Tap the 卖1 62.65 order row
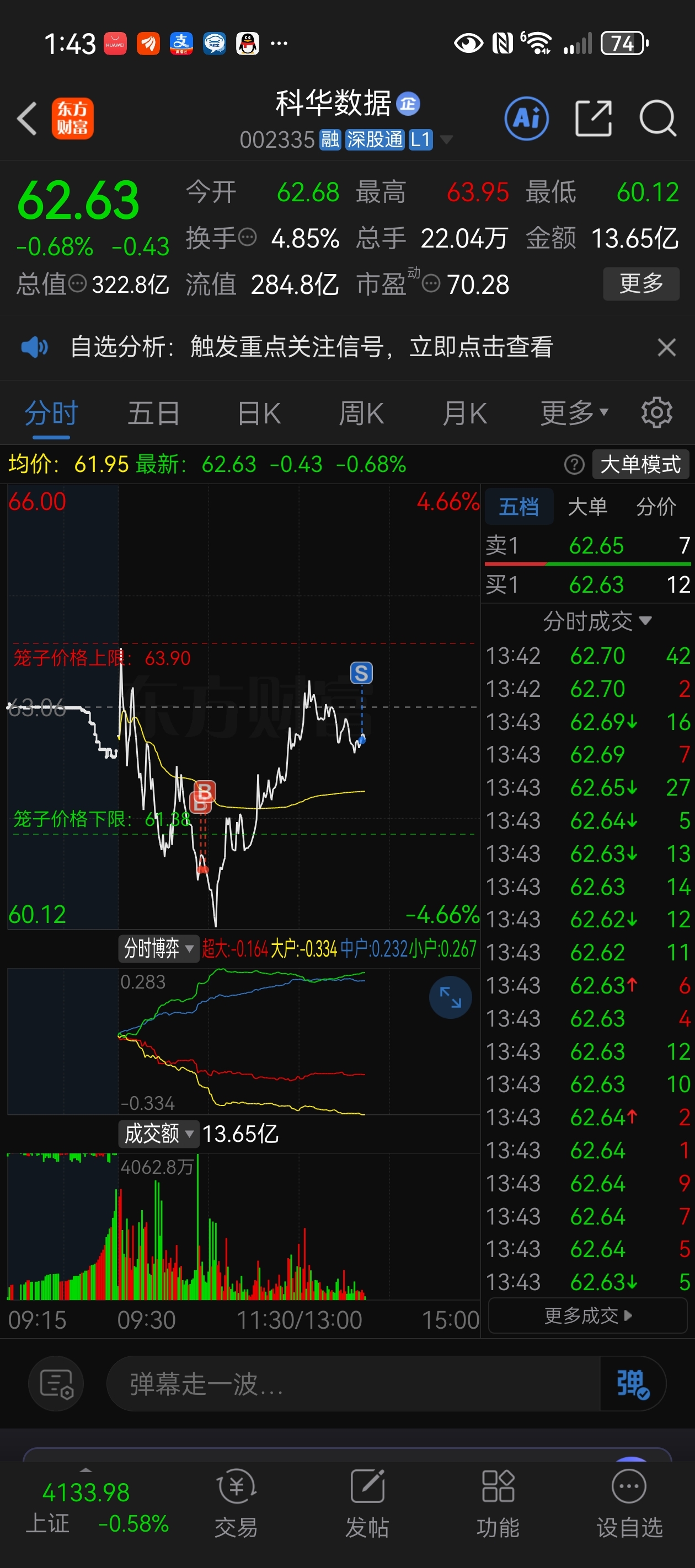695x1568 pixels. click(588, 545)
